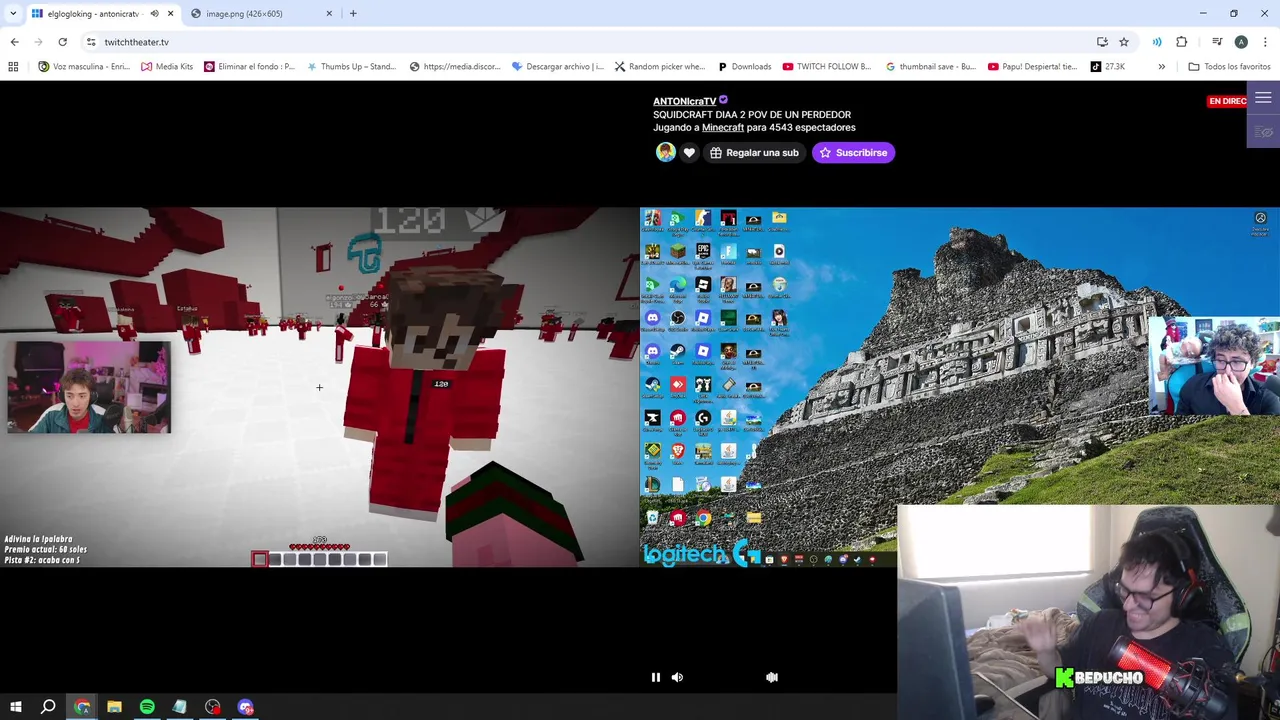This screenshot has height=720, width=1280.
Task: Open the thumbnail save bookmark
Action: coord(931,67)
